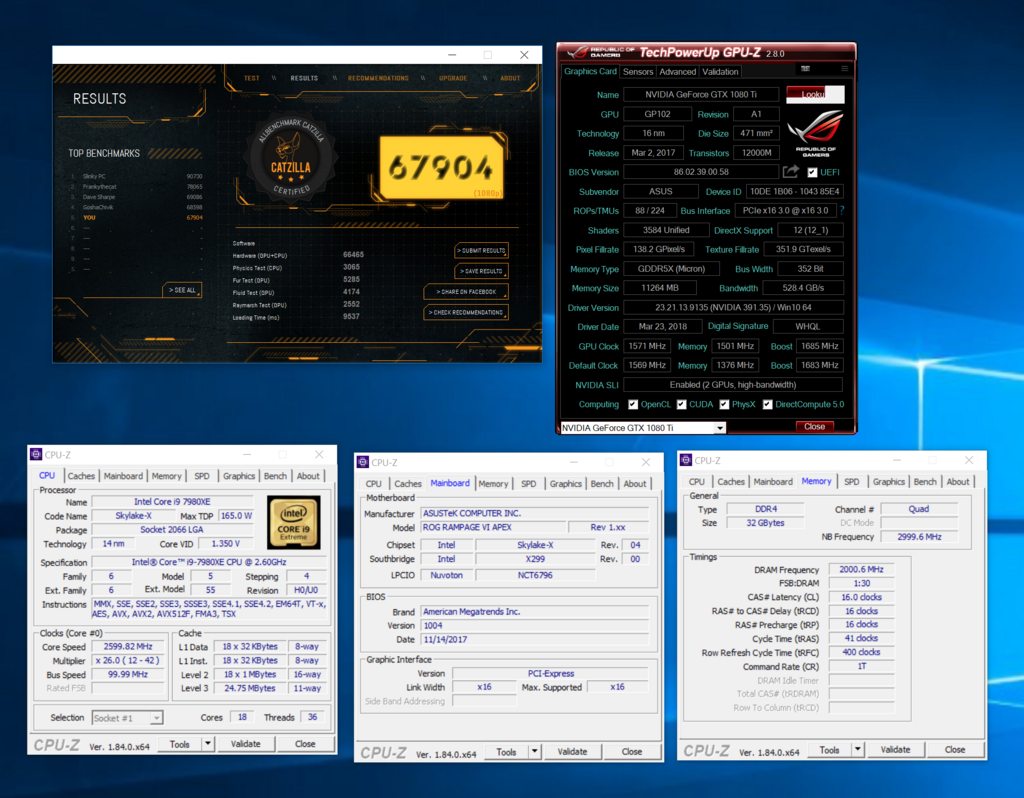Expand Tools dropdown arrow in CPU-Z Mainboard window
1024x798 pixels.
[x=534, y=752]
